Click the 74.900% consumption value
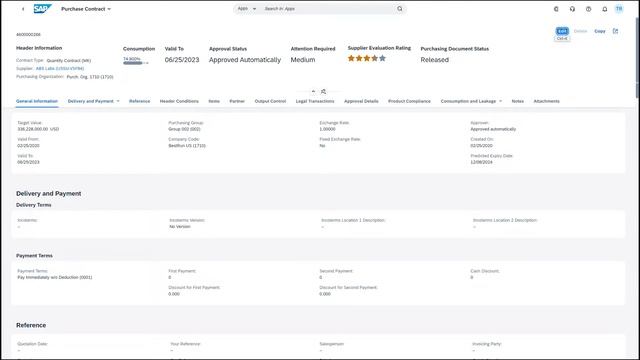This screenshot has width=640, height=360. (131, 59)
